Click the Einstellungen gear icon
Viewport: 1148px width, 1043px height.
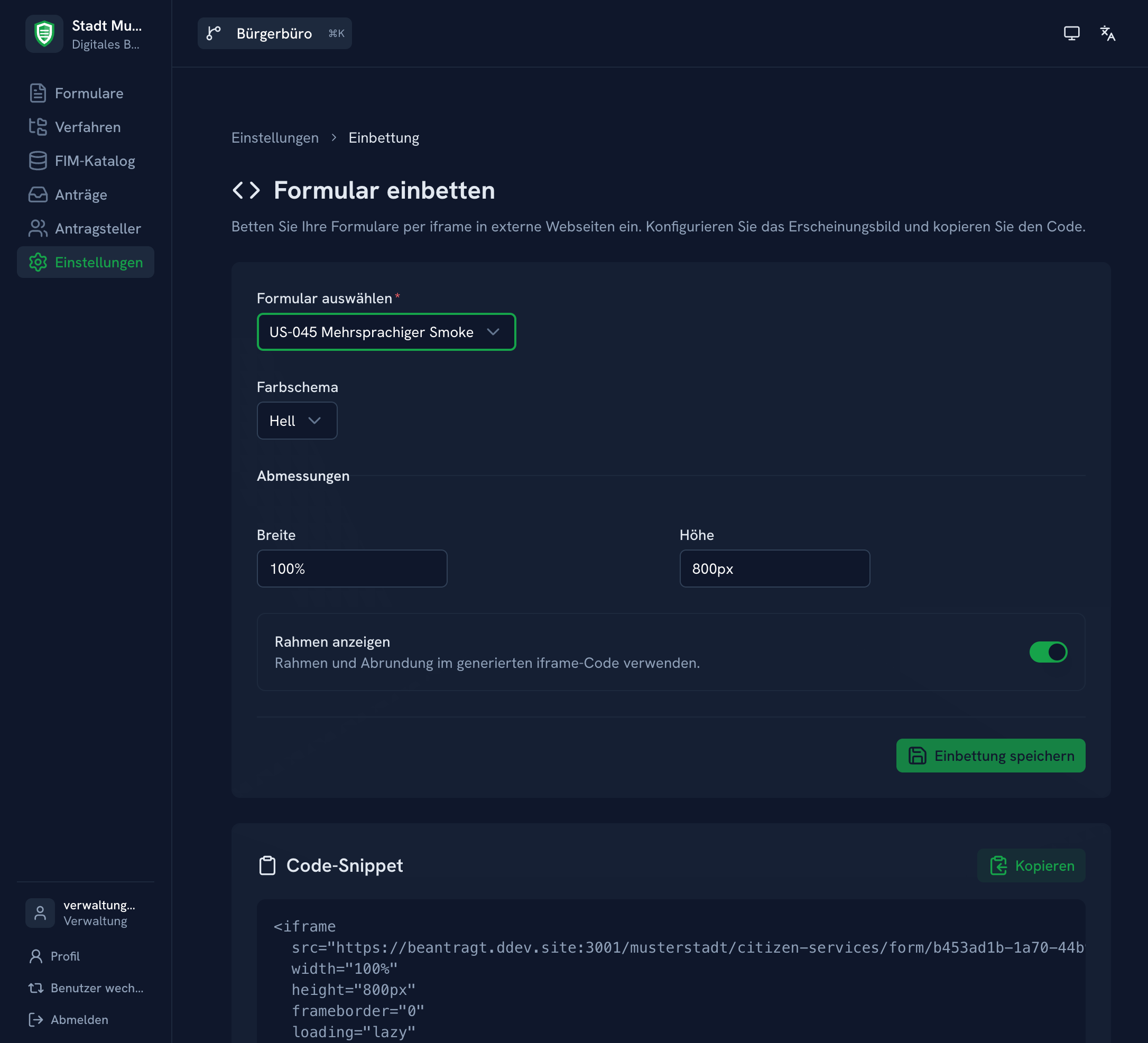point(38,263)
